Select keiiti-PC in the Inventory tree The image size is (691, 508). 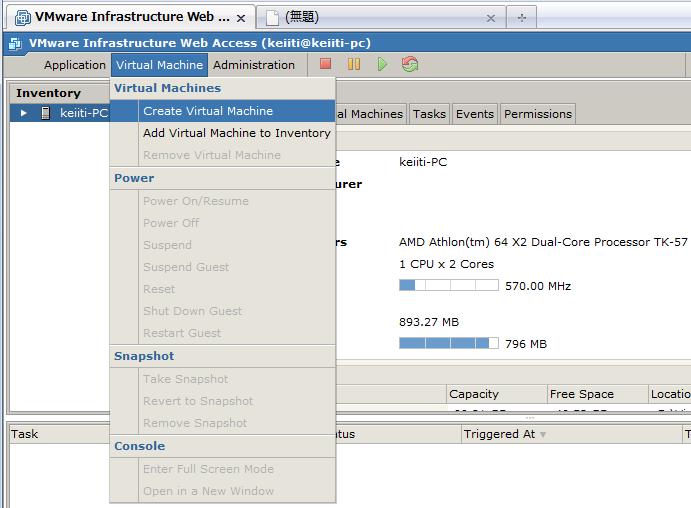tap(84, 113)
